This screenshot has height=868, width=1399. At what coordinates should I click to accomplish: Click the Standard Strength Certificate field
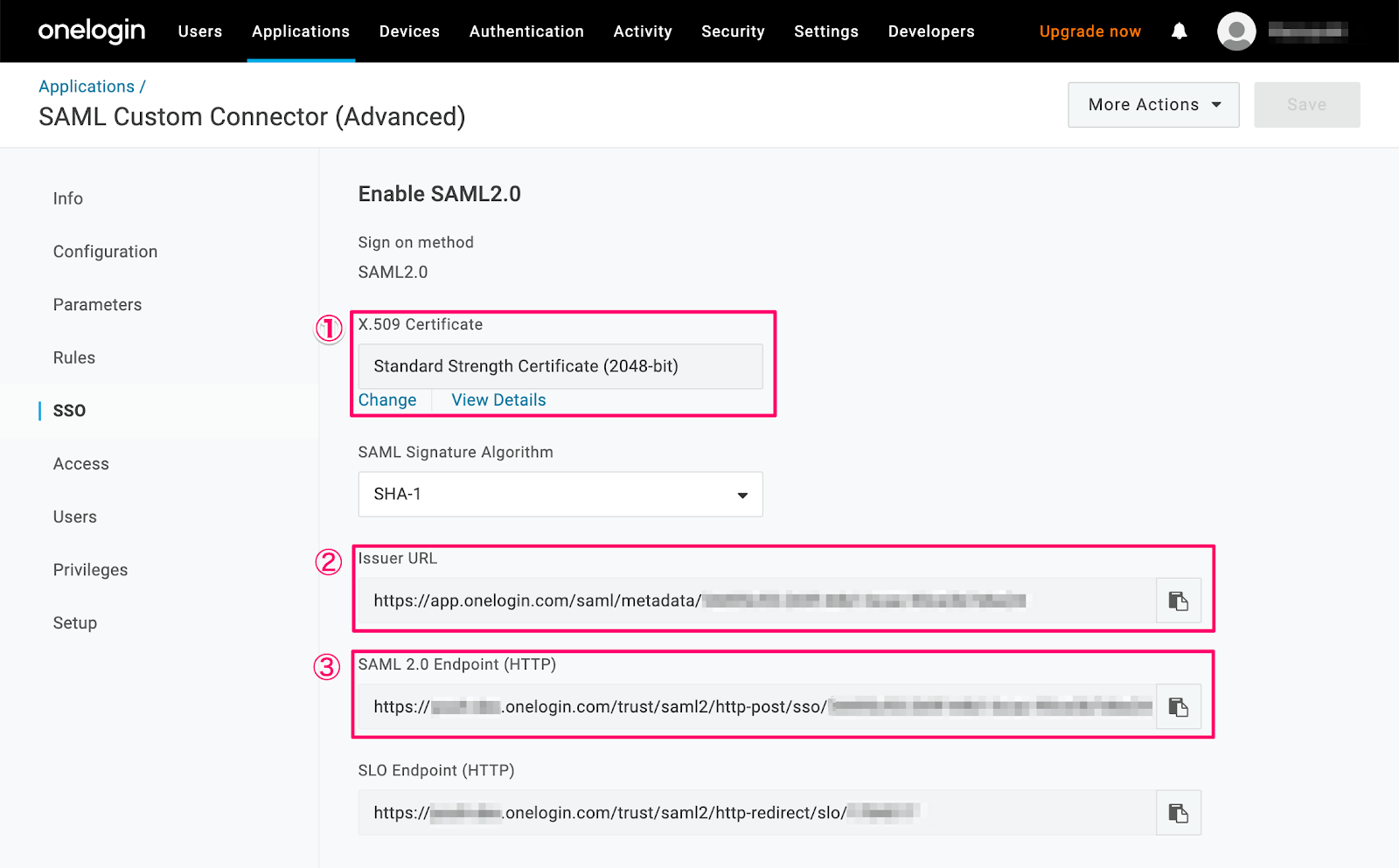[x=560, y=366]
